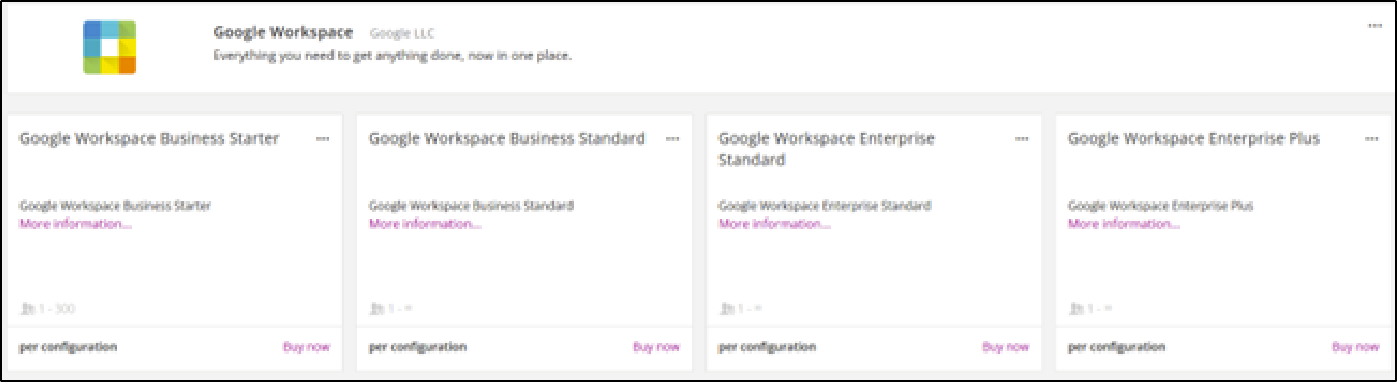Buy now the Enterprise Plus plan
The width and height of the screenshot is (1397, 382).
[x=1355, y=347]
